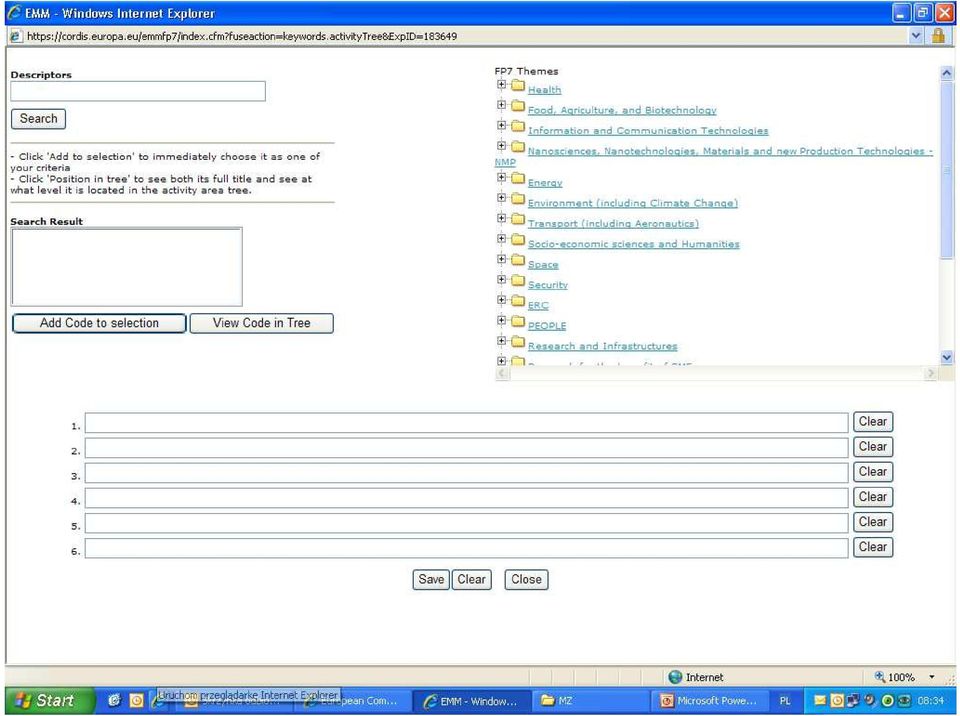
Task: Expand the ERC theme node
Action: pos(501,300)
